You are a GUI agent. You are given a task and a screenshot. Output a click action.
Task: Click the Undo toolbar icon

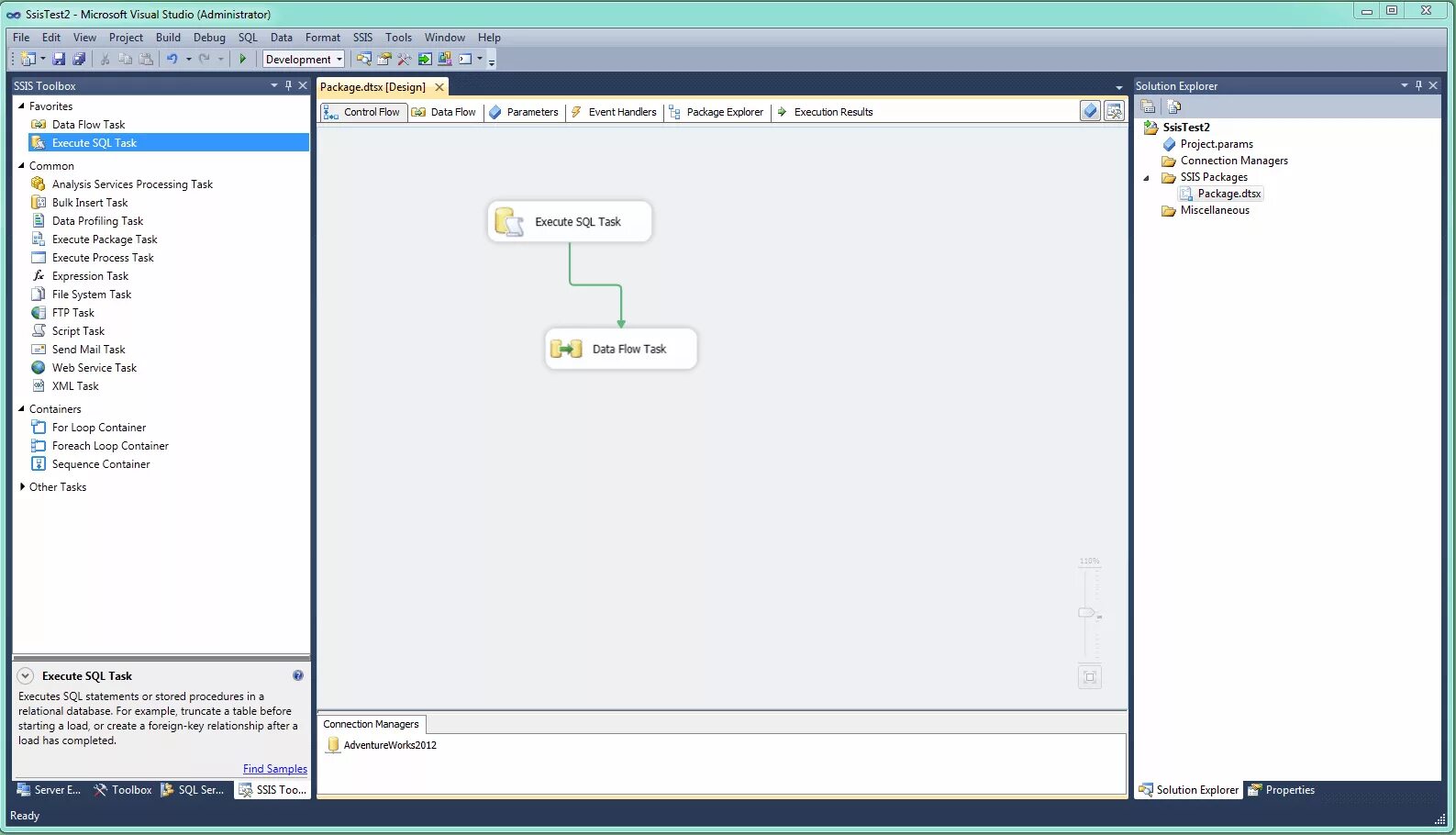(x=172, y=59)
